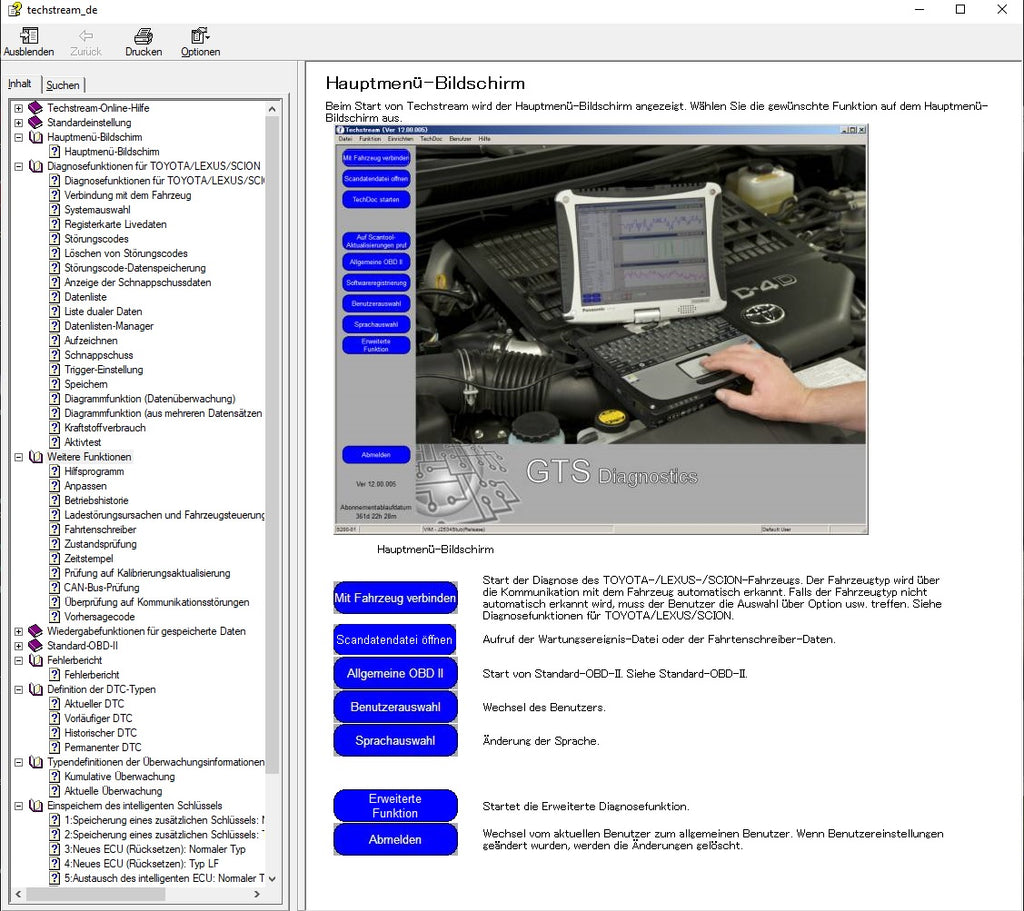1024x911 pixels.
Task: Open the Registerkarte Livedaten topic
Action: point(115,224)
